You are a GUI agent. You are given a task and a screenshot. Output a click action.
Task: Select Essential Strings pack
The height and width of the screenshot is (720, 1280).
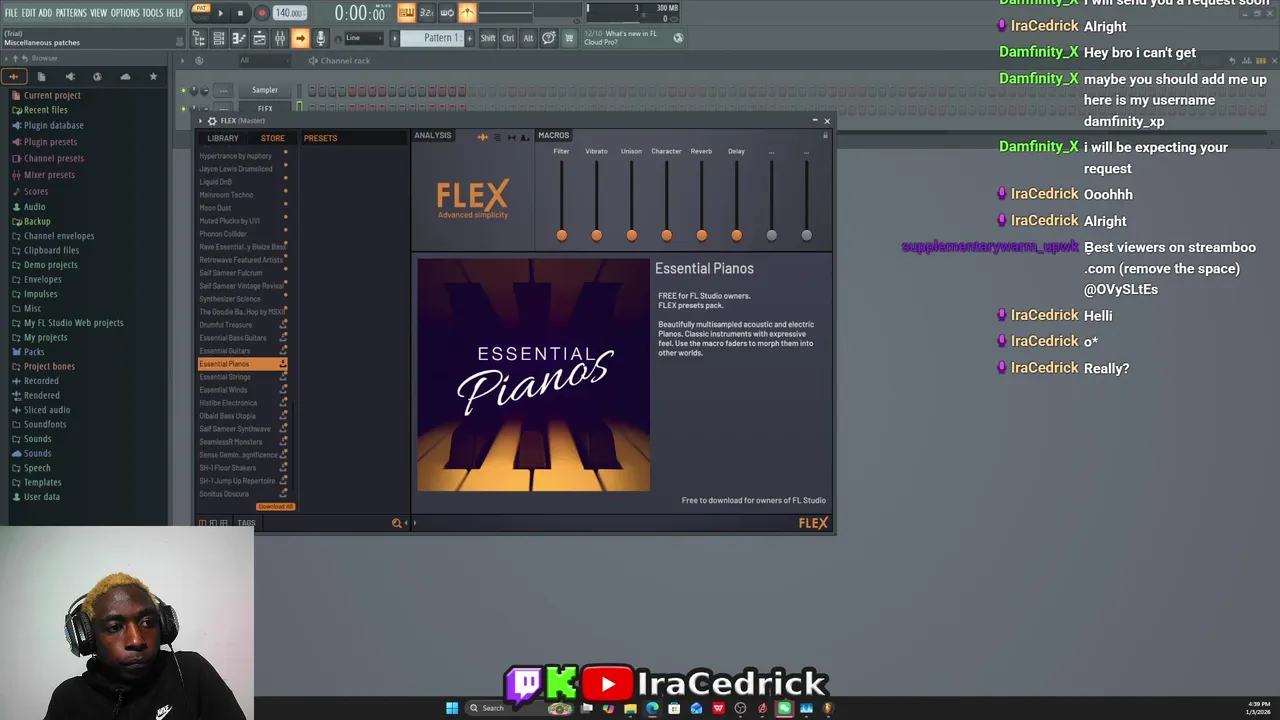pos(225,377)
